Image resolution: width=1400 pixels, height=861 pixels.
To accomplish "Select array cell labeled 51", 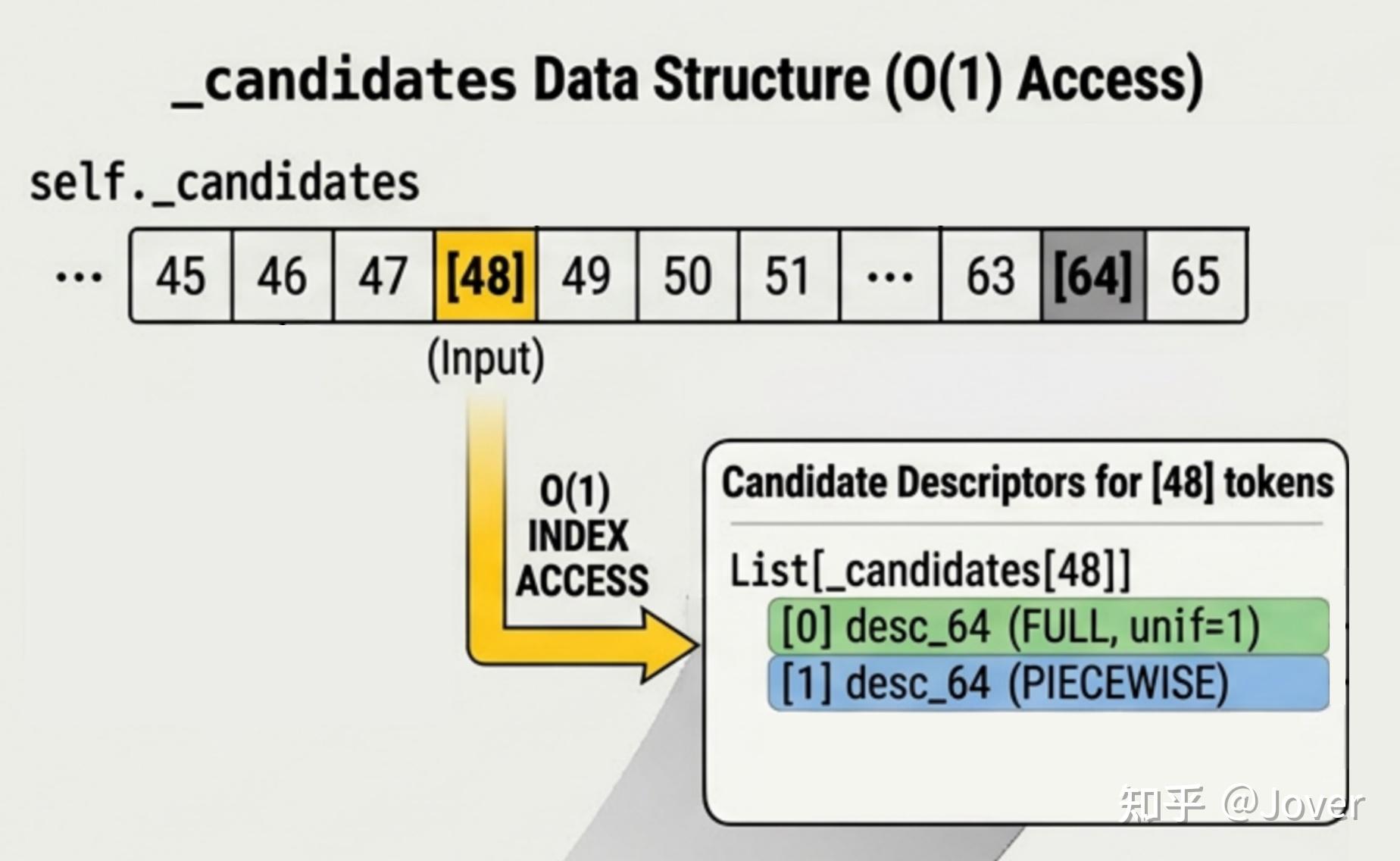I will tap(789, 276).
